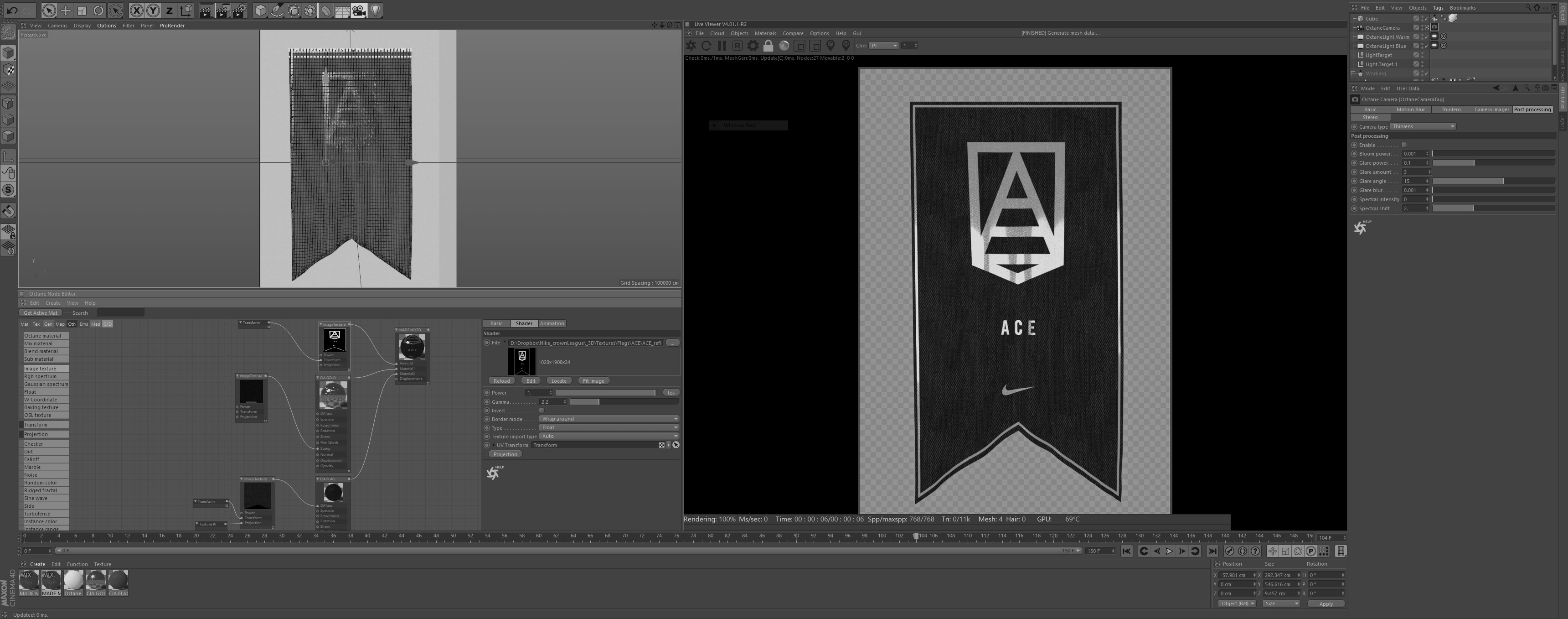Click Reload image button
Screen dimensions: 1568x619
(501, 381)
